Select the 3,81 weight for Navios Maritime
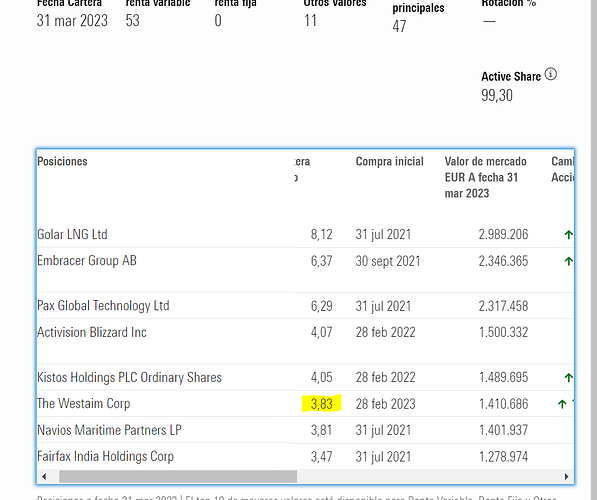The image size is (597, 500). pyautogui.click(x=322, y=430)
